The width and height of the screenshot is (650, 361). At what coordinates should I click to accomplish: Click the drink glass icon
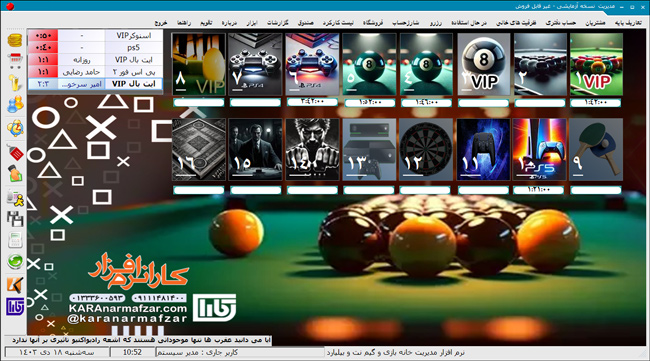coord(15,83)
